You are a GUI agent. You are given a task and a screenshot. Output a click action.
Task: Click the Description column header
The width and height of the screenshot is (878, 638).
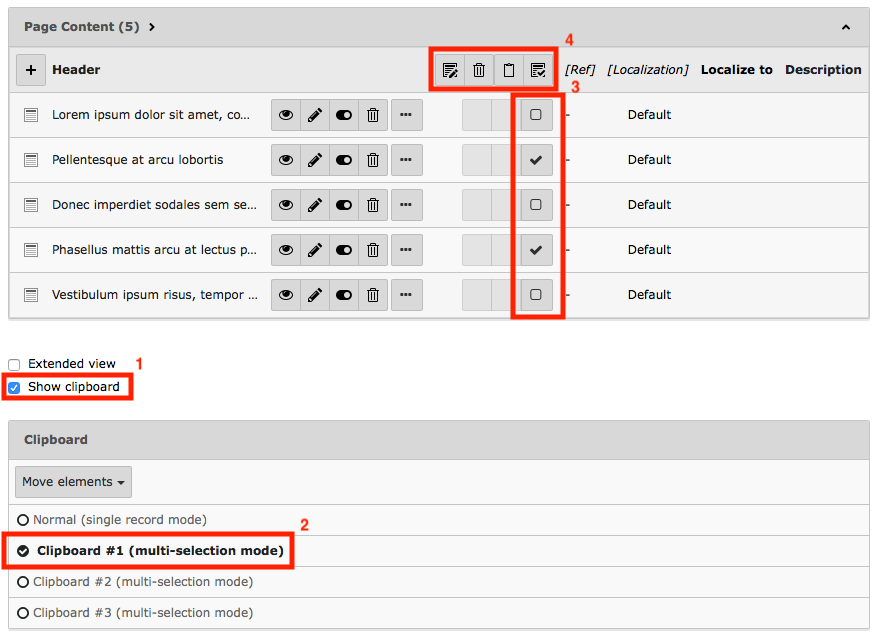pos(823,70)
